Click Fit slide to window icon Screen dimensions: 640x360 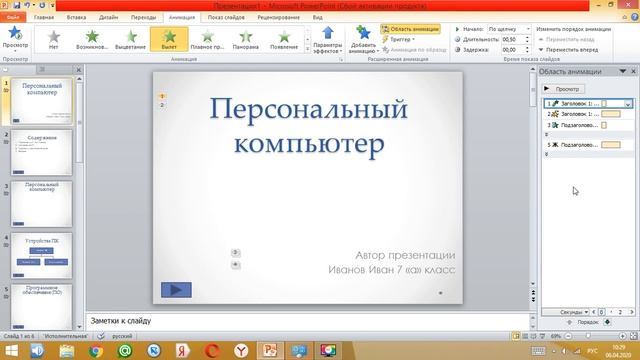pos(633,336)
